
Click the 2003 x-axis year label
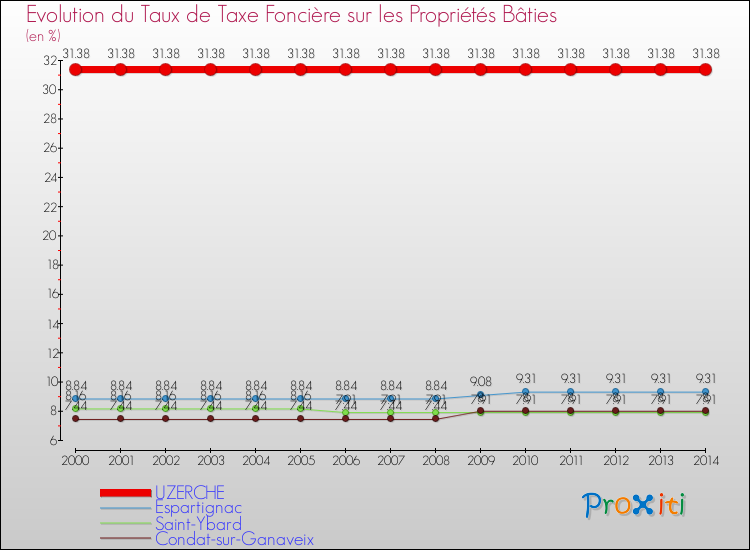(x=210, y=461)
